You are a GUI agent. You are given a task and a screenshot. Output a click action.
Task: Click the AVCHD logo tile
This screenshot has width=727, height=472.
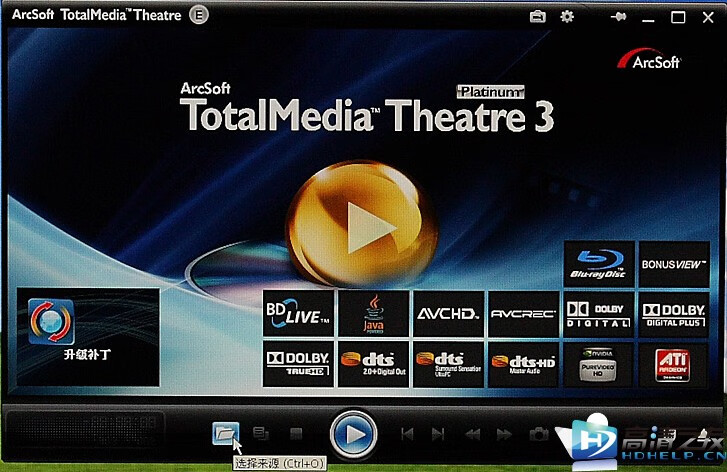448,314
